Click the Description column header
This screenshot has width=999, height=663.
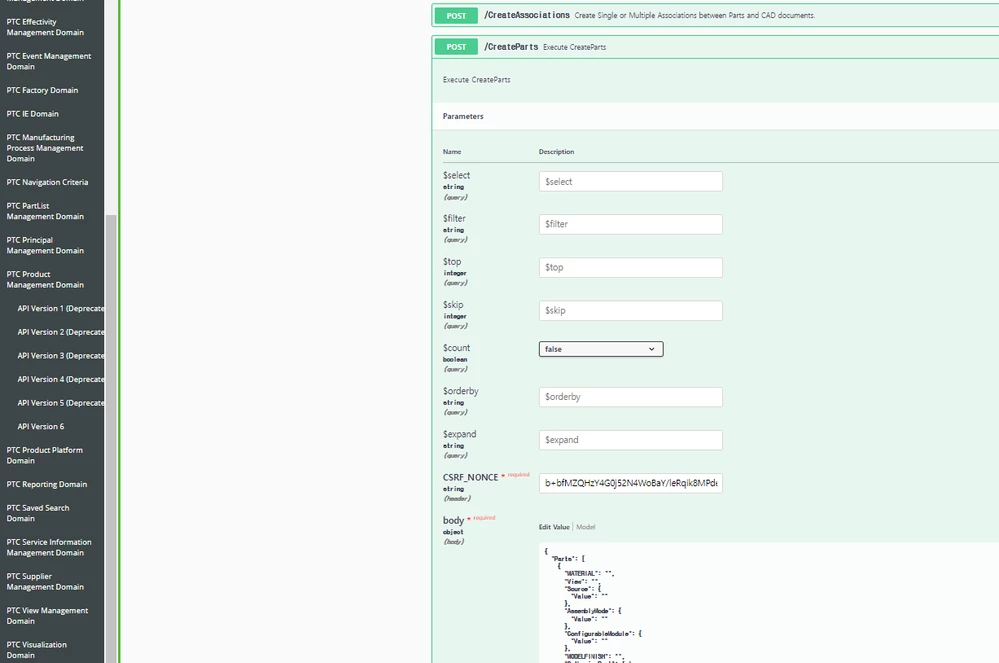coord(556,152)
